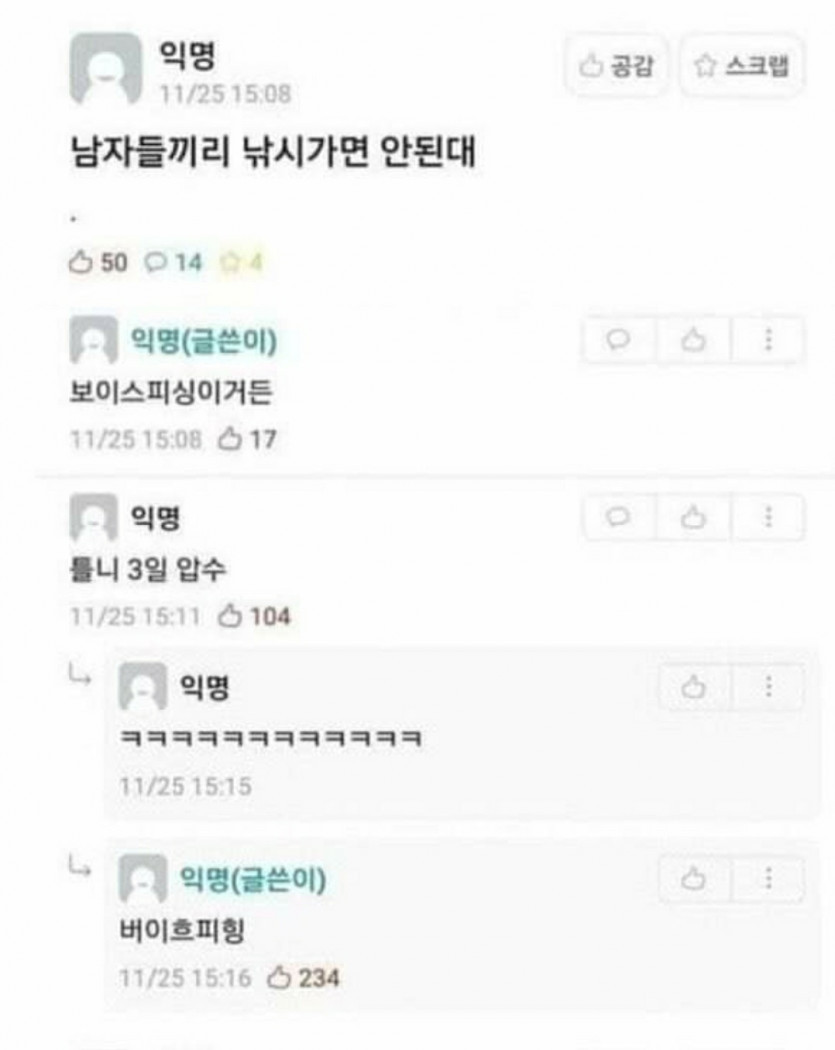Click the 익명(글쓴이) name on first comment
The image size is (835, 1050).
coord(204,340)
